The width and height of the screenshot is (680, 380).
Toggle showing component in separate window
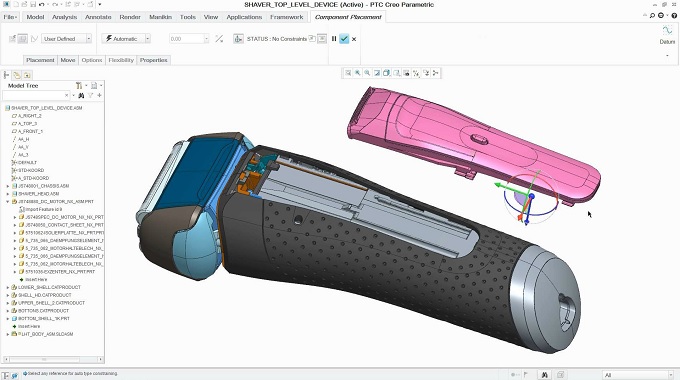[x=312, y=39]
